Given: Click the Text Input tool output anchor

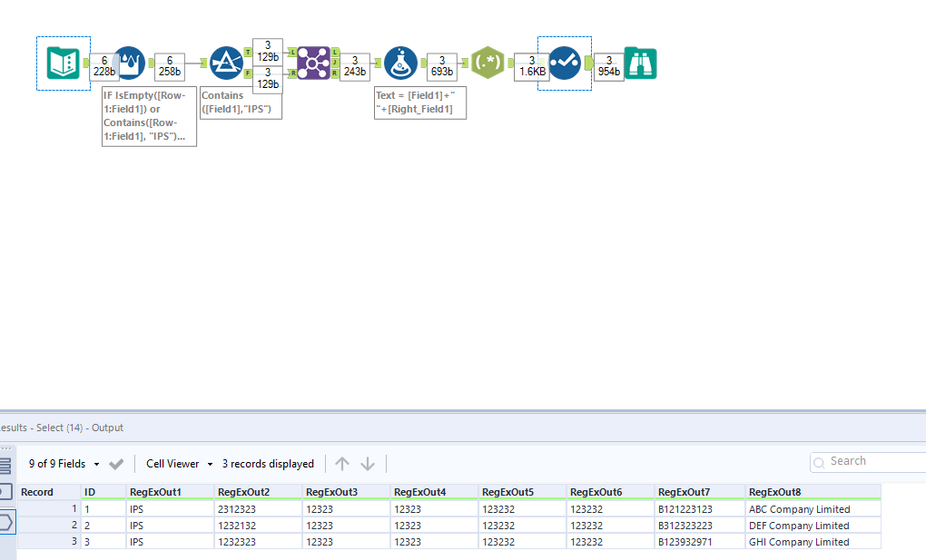Looking at the screenshot, I should 86,63.
